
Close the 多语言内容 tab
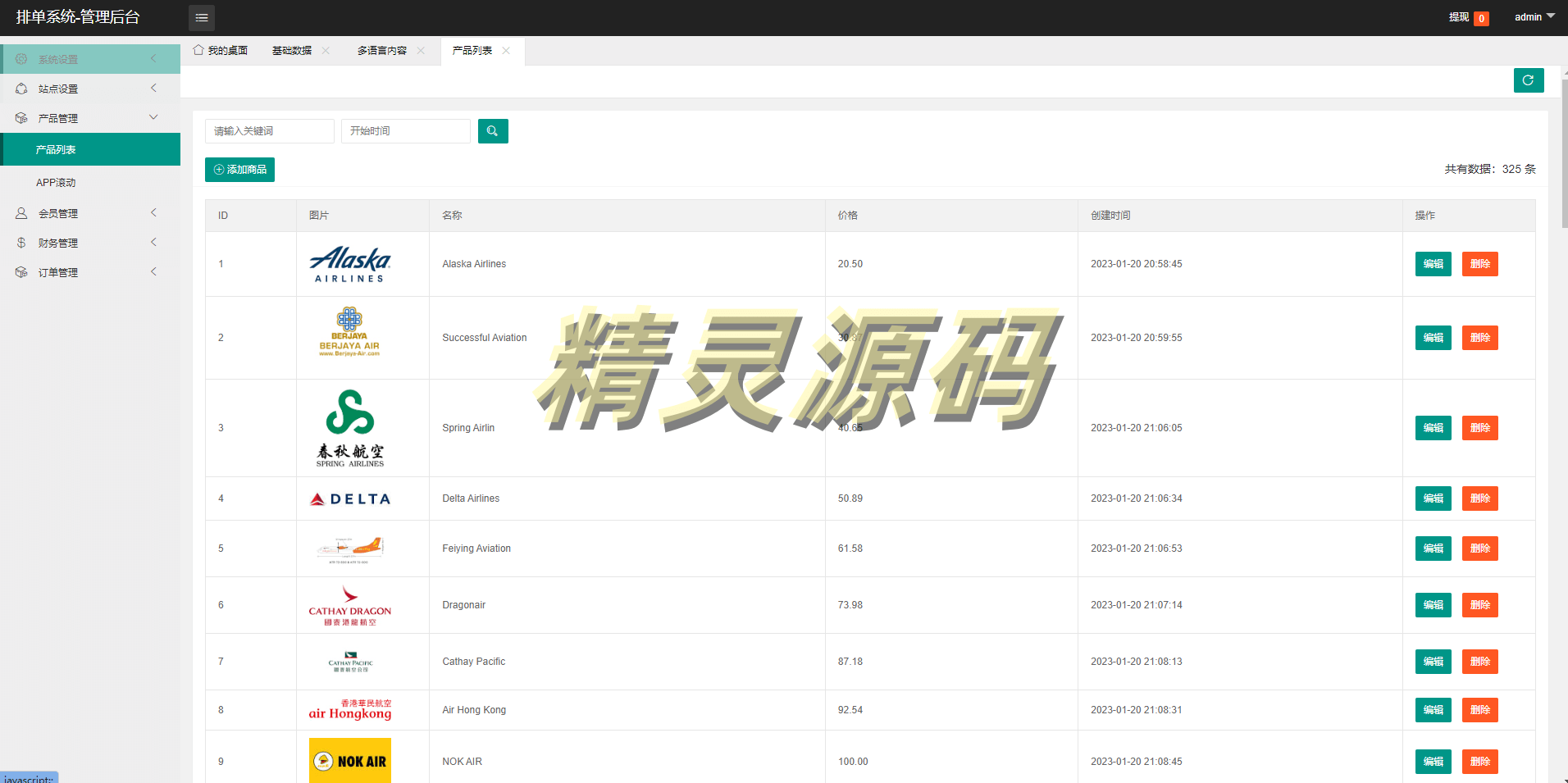tap(421, 51)
